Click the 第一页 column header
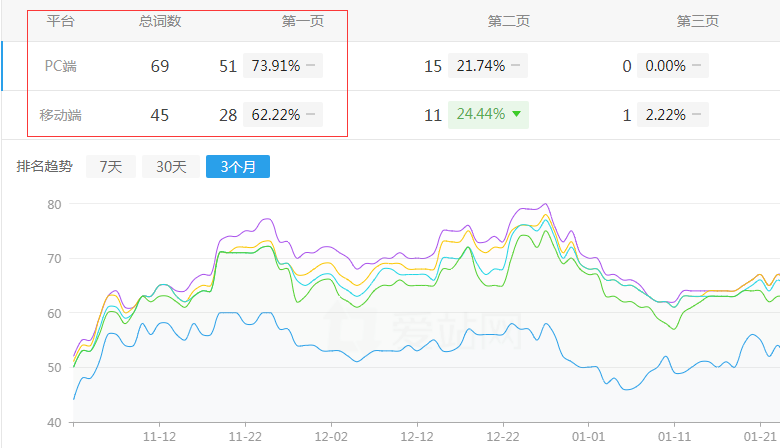 (x=303, y=21)
